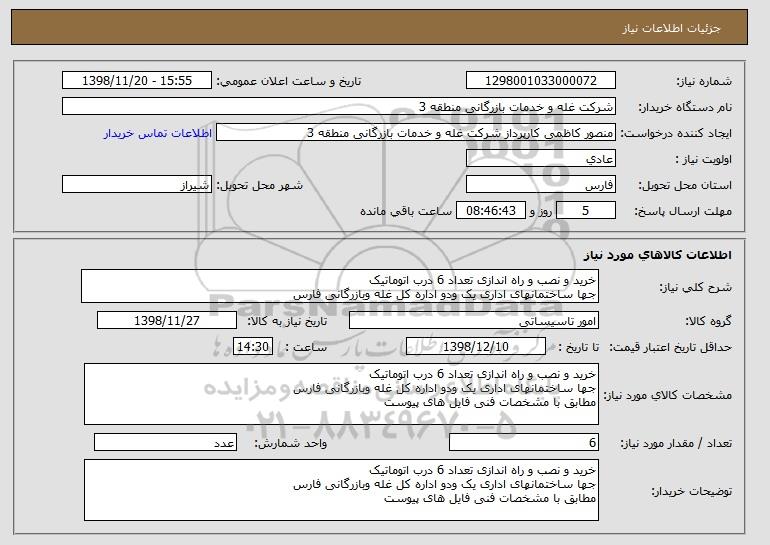Click the واحد شمارش field عدد
The width and height of the screenshot is (770, 545).
click(x=165, y=442)
